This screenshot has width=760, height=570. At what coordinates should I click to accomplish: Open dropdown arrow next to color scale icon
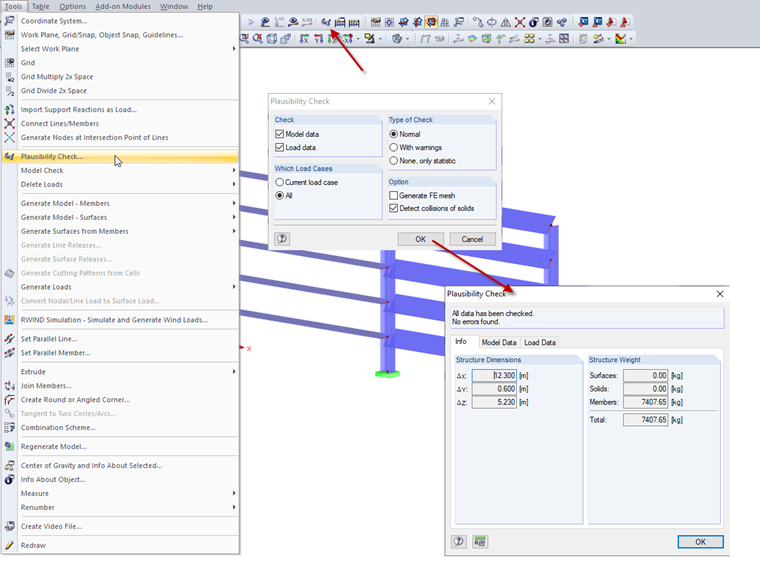tap(631, 39)
